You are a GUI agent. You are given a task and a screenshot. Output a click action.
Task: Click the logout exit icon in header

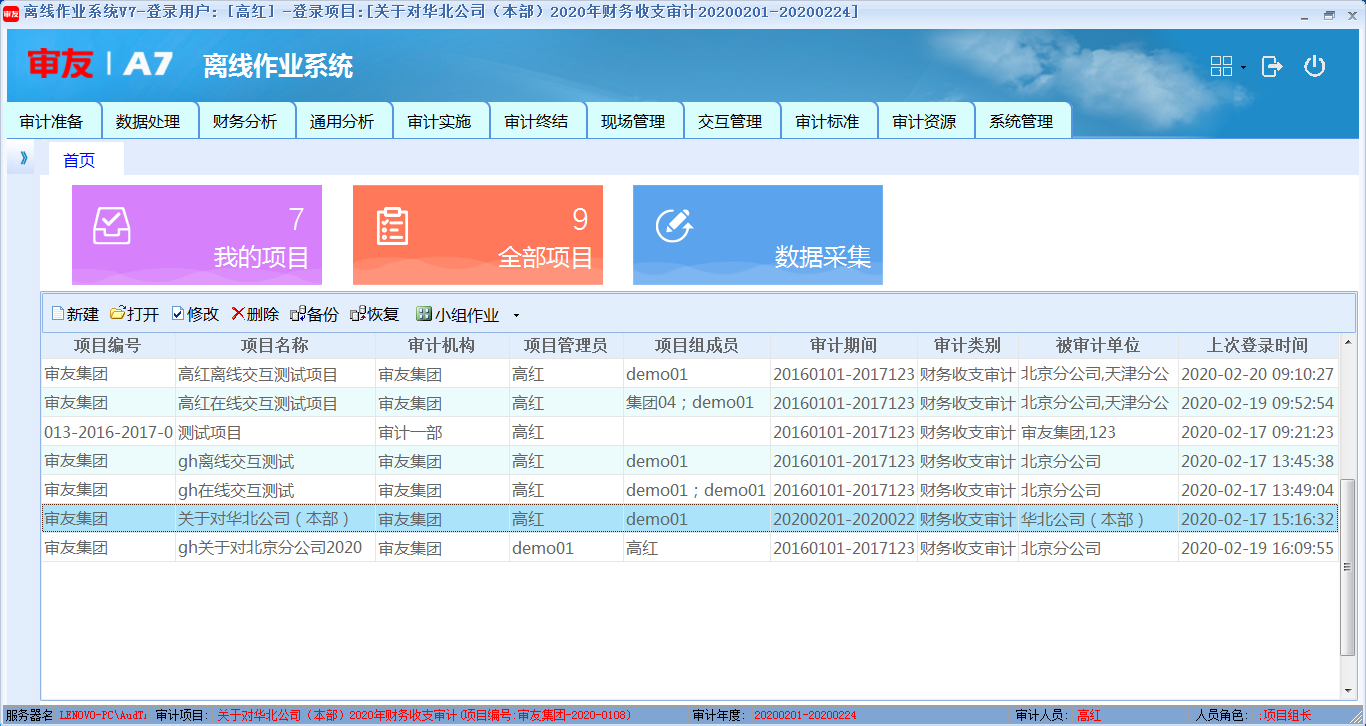pyautogui.click(x=1272, y=66)
